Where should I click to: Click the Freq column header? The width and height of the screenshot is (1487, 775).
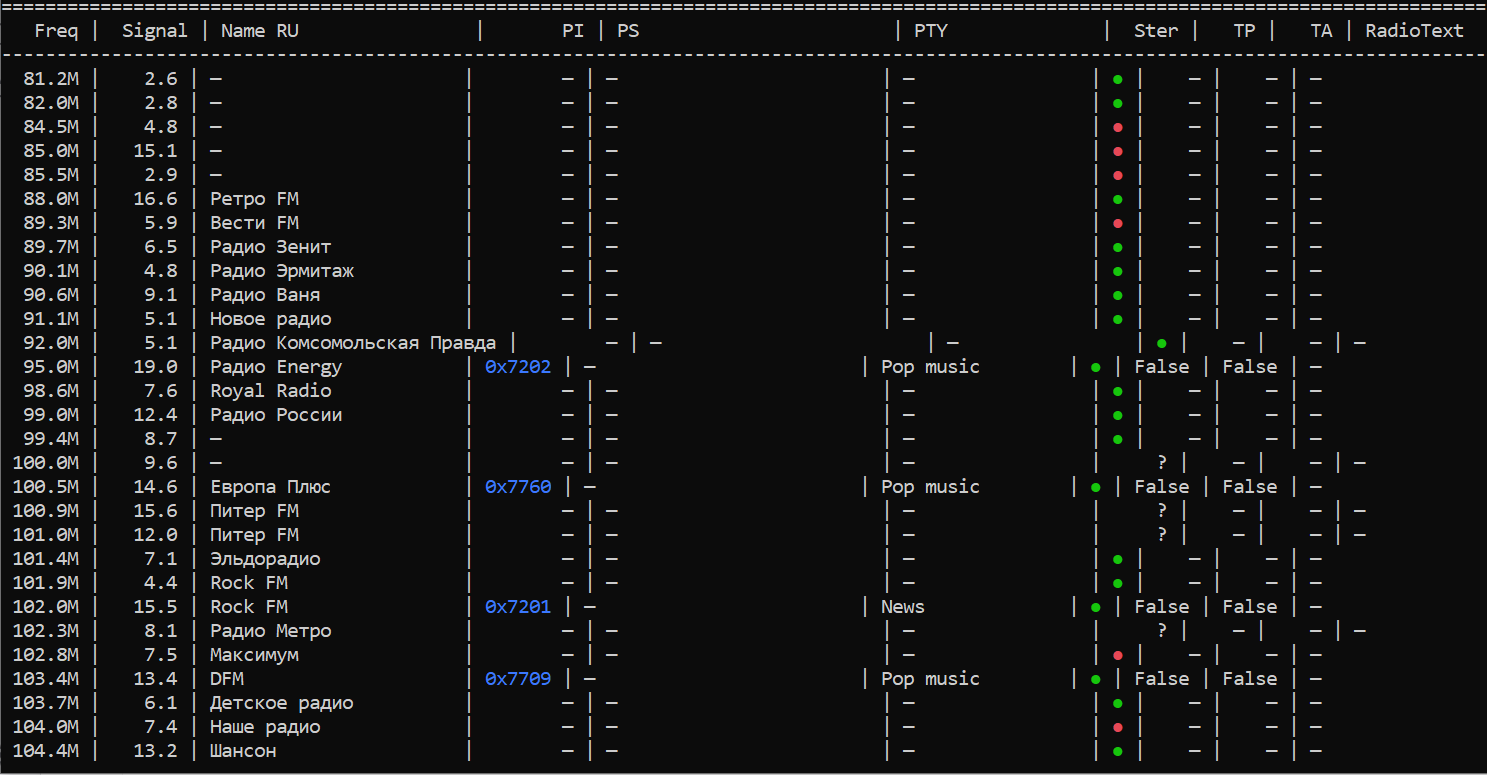[56, 31]
